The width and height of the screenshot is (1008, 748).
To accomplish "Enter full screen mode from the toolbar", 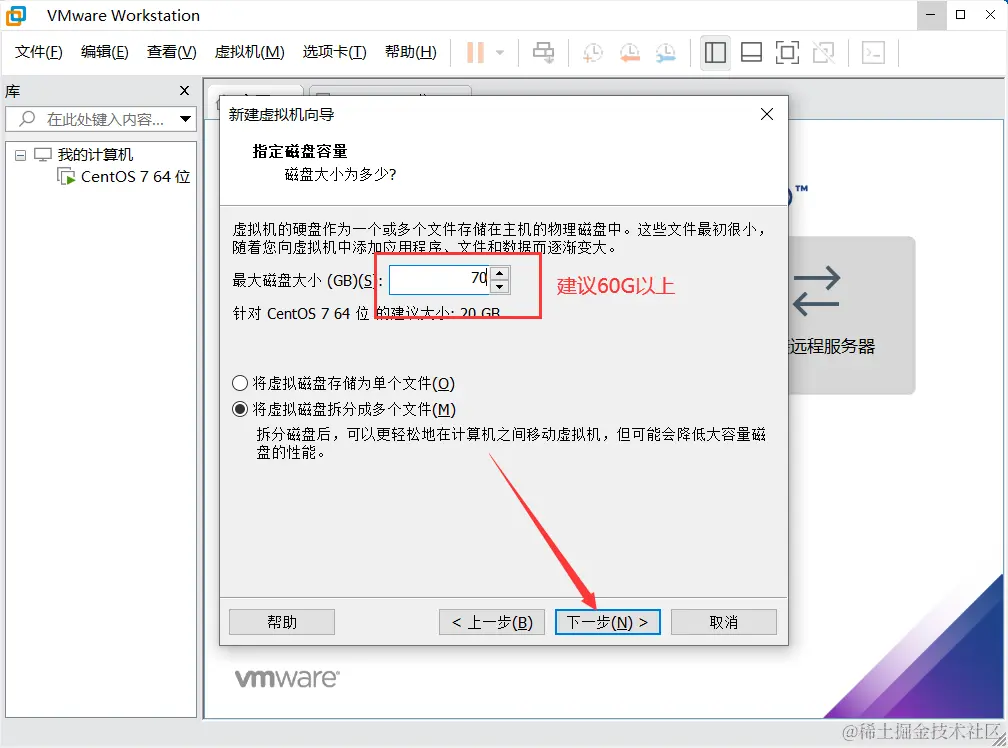I will (787, 52).
